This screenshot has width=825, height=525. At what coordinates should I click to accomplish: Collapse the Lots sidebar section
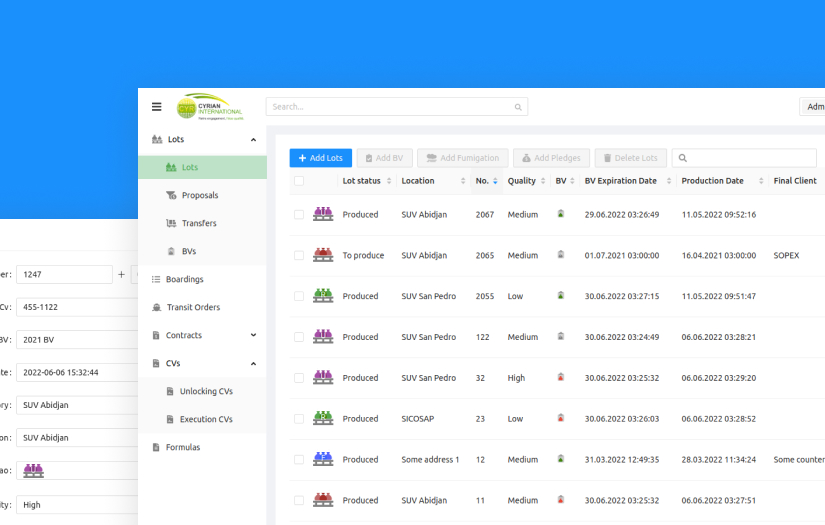click(253, 140)
